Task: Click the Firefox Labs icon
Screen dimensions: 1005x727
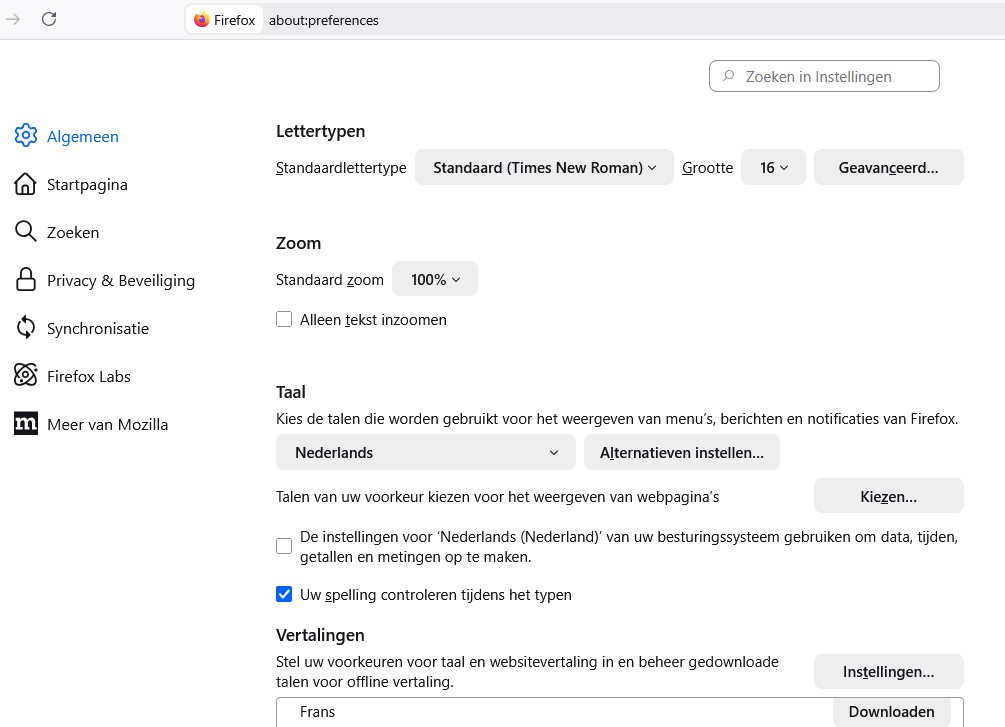Action: click(26, 376)
